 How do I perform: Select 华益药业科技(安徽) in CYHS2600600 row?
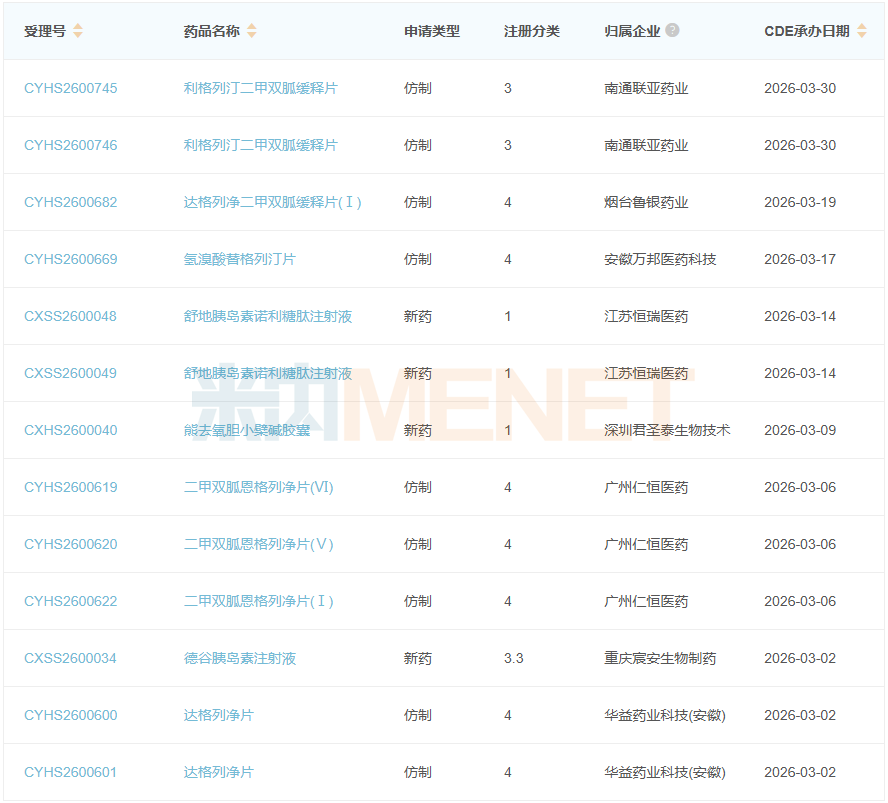665,715
